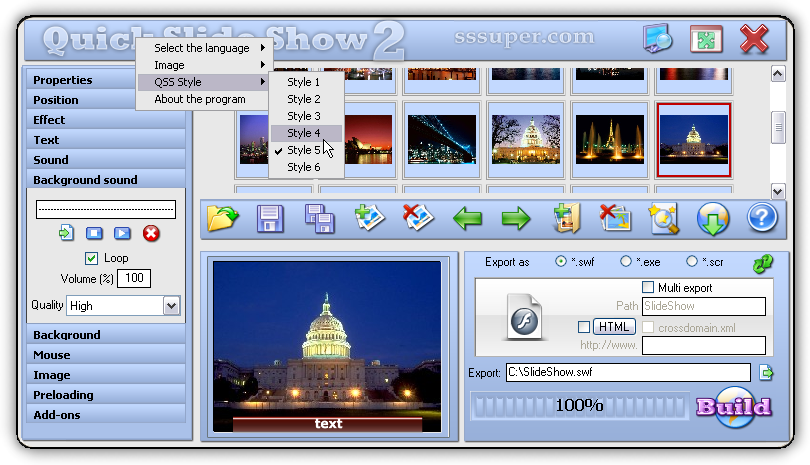Enable the Multi export checkbox

click(648, 288)
